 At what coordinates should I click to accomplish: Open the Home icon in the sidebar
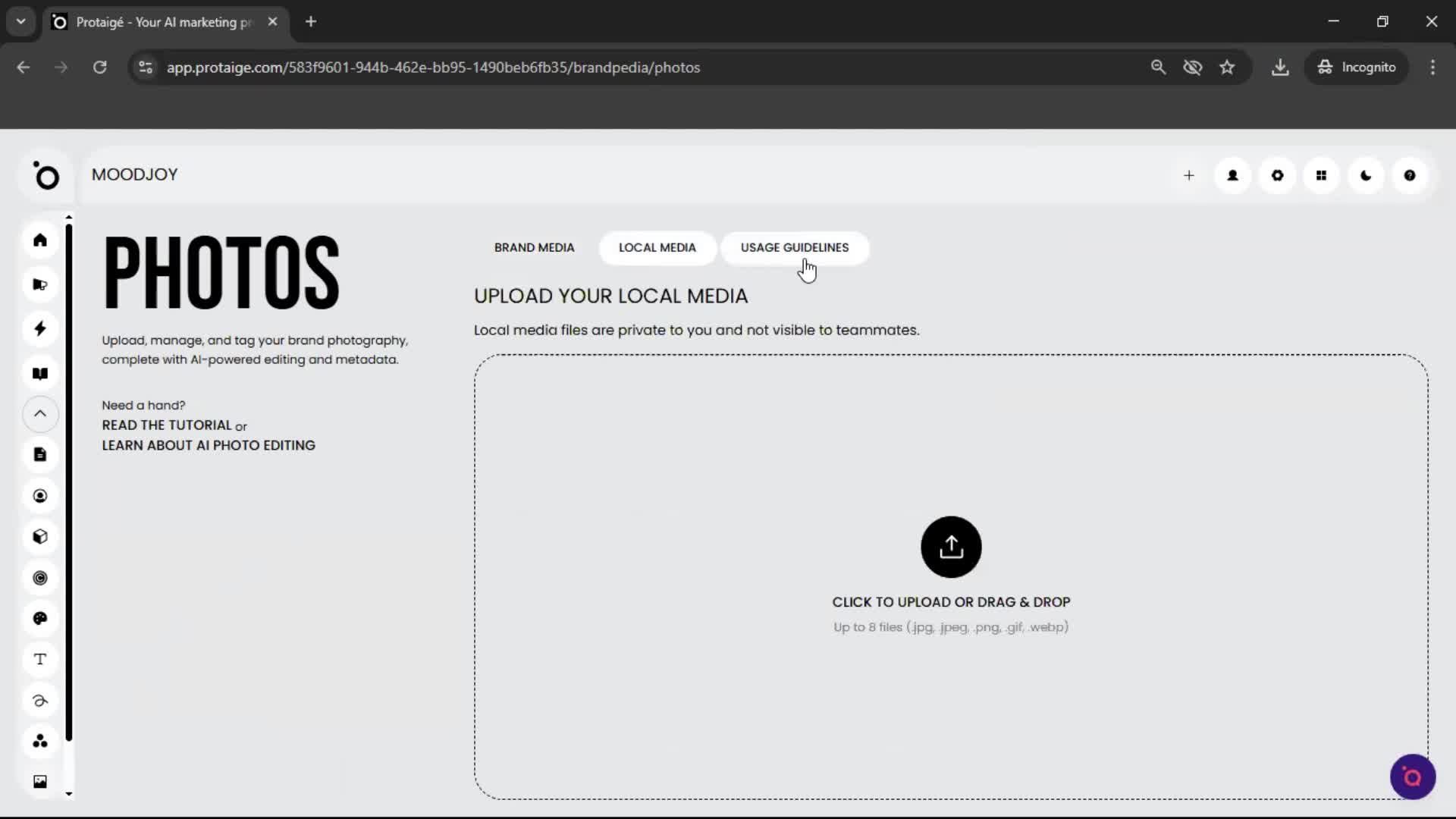(x=40, y=240)
